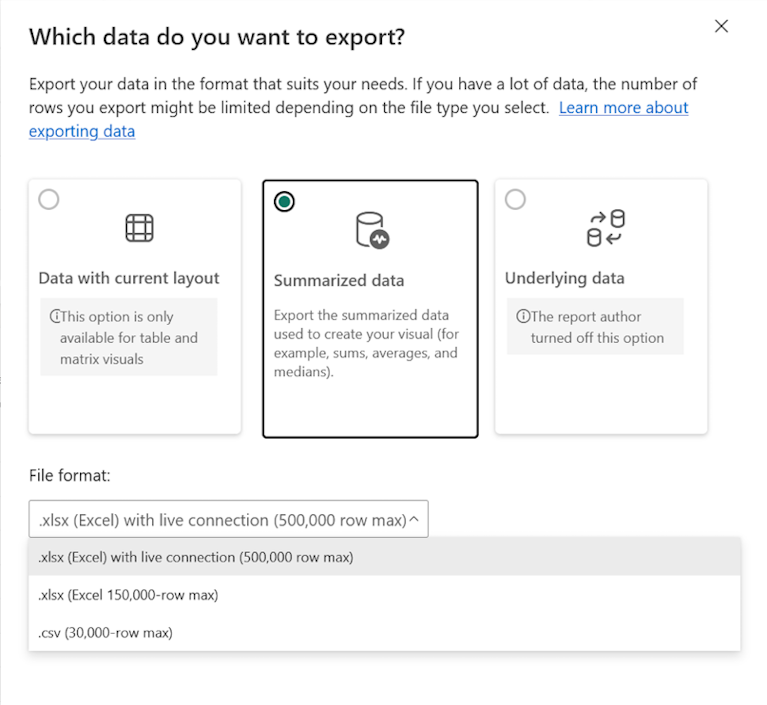Choose '.csv (30,000-row max)' option
The height and width of the screenshot is (705, 767).
(x=384, y=633)
